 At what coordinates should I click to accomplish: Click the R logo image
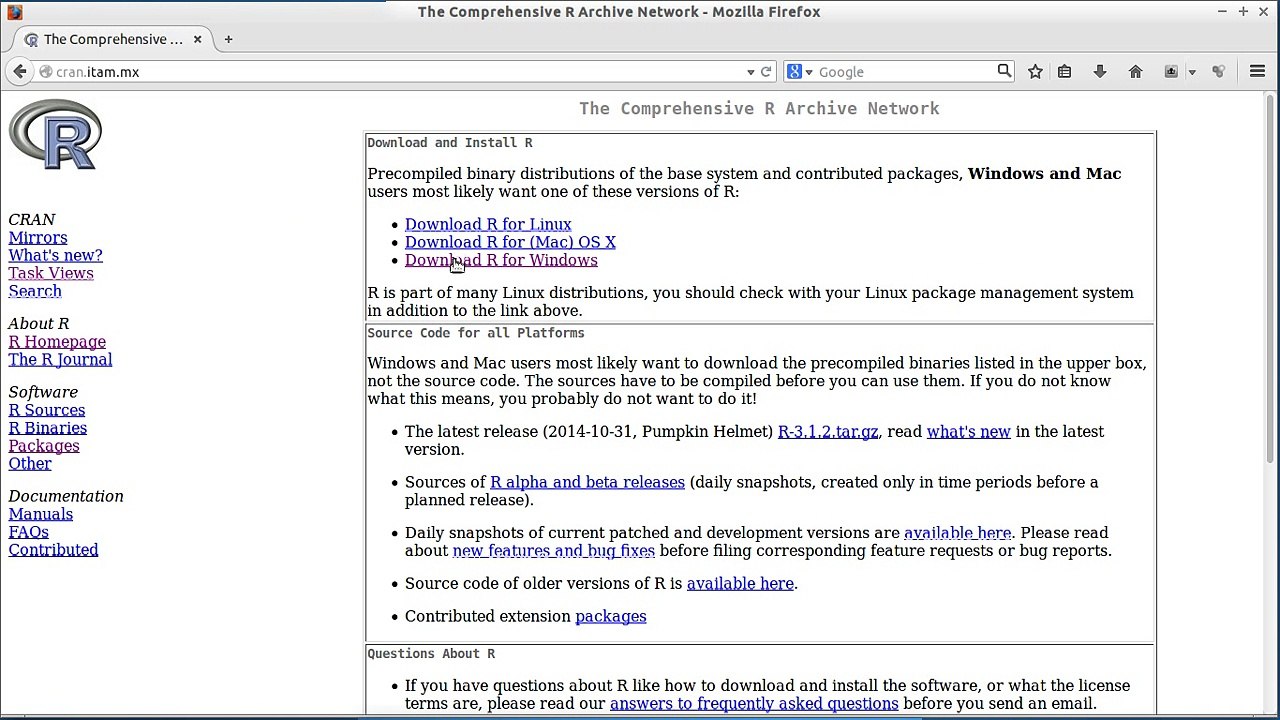tap(56, 135)
